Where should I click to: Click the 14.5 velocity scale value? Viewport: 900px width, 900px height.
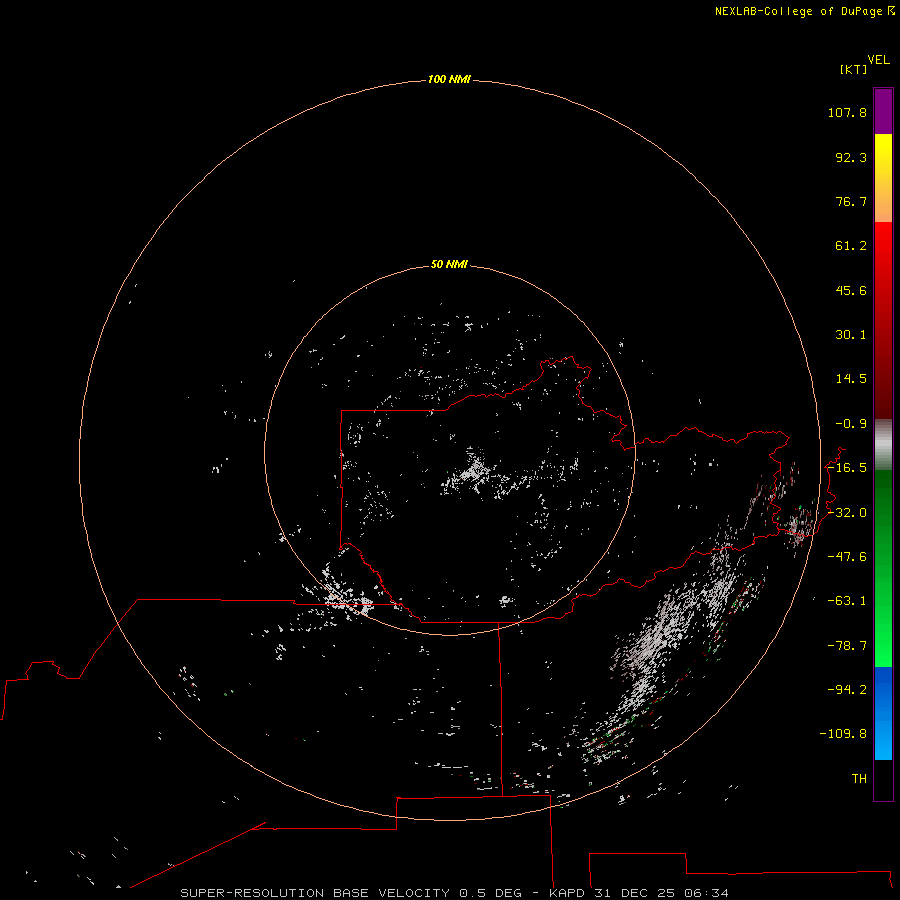851,379
